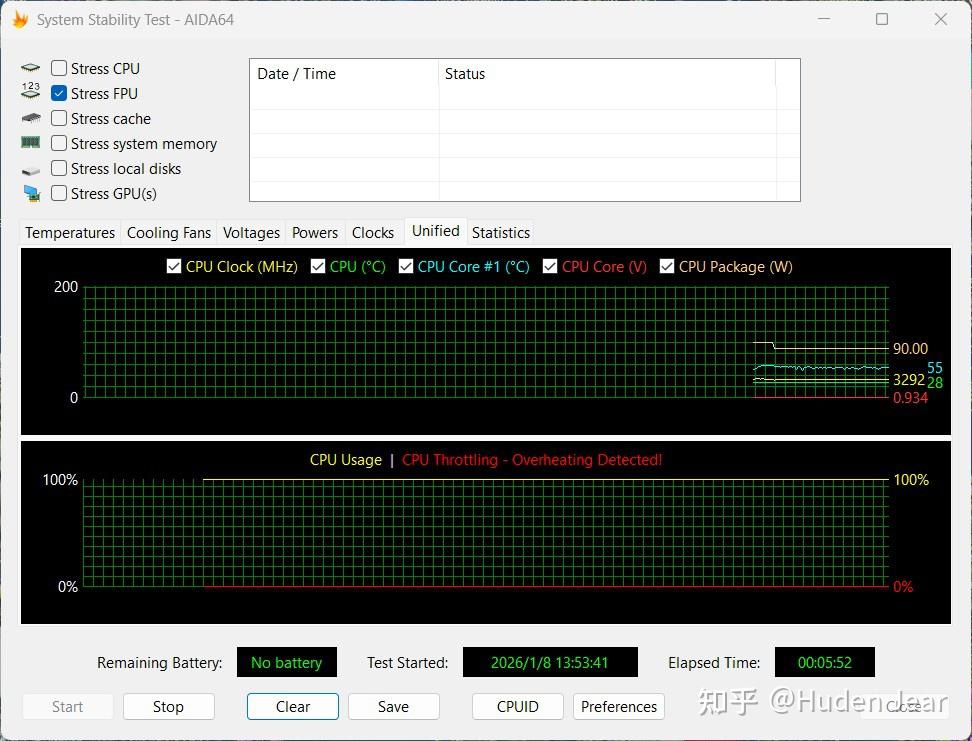Untick the CPU Core (V) checkbox
Screen dimensions: 972x741
(550, 266)
